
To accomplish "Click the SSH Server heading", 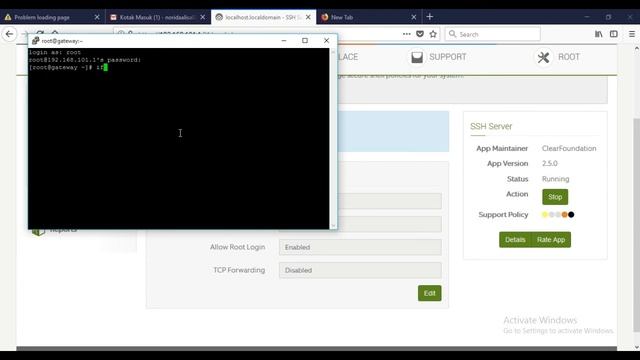I will tap(491, 127).
